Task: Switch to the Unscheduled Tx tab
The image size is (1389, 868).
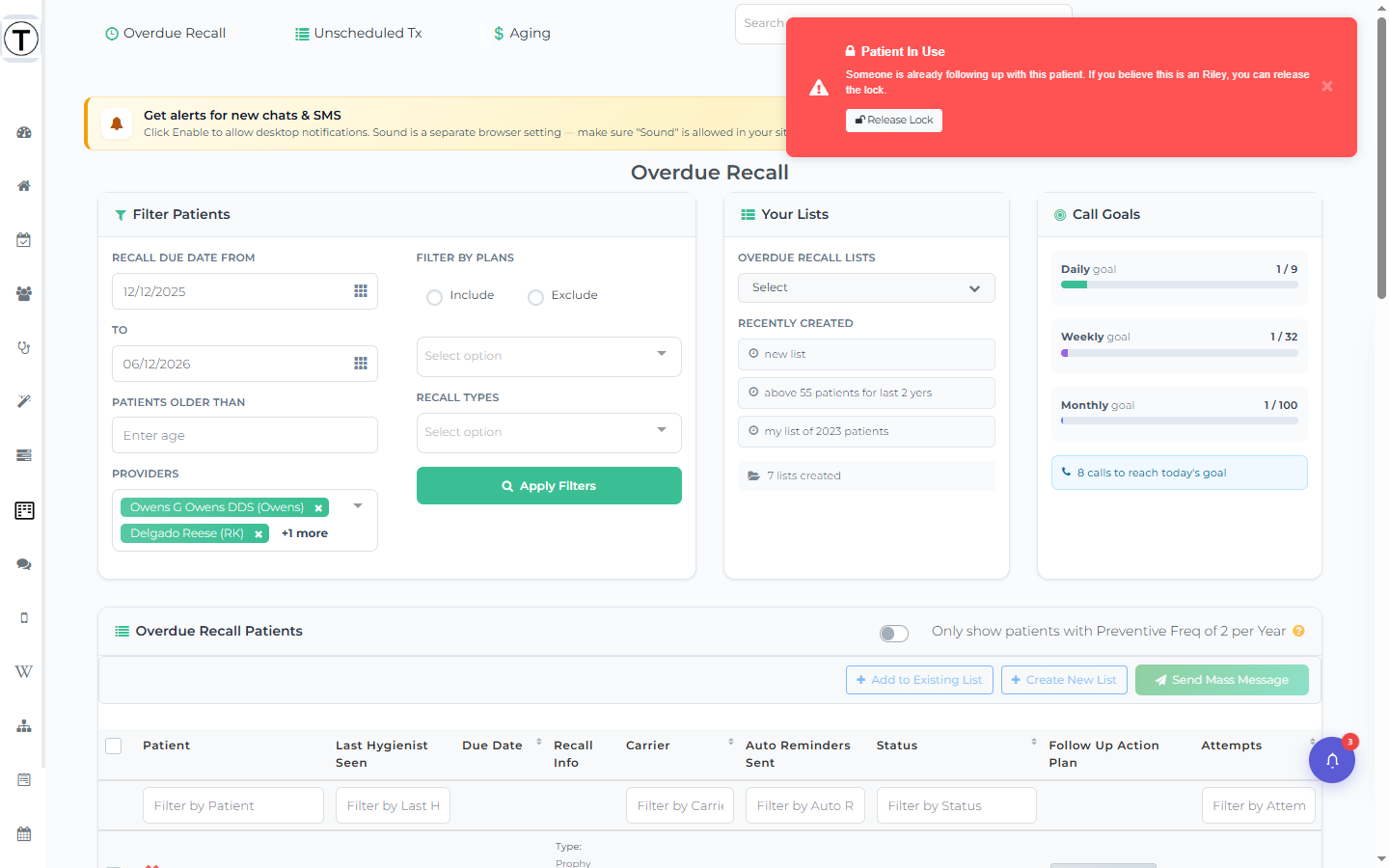Action: 359,33
